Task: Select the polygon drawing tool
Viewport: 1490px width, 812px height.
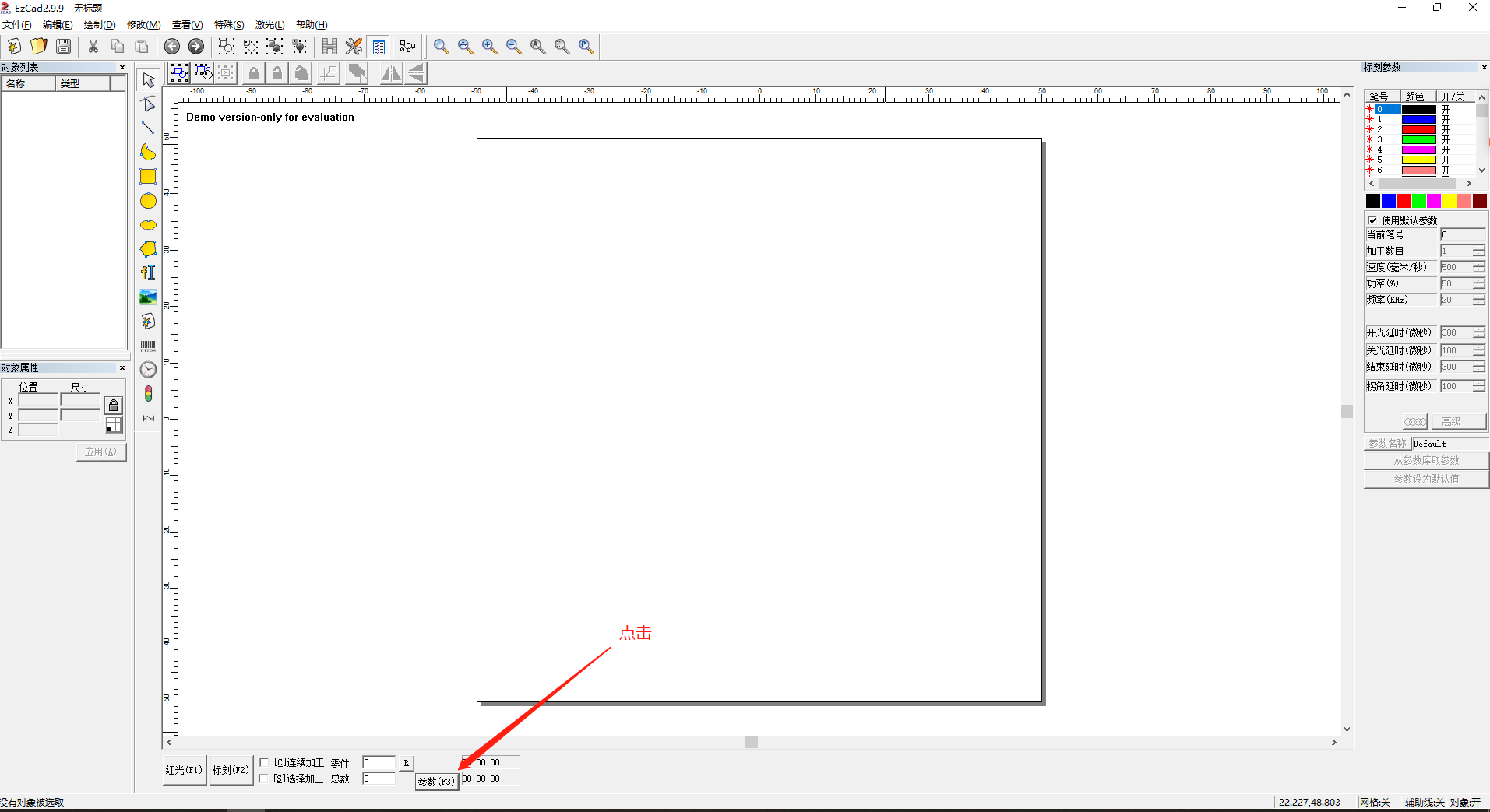Action: coord(148,249)
